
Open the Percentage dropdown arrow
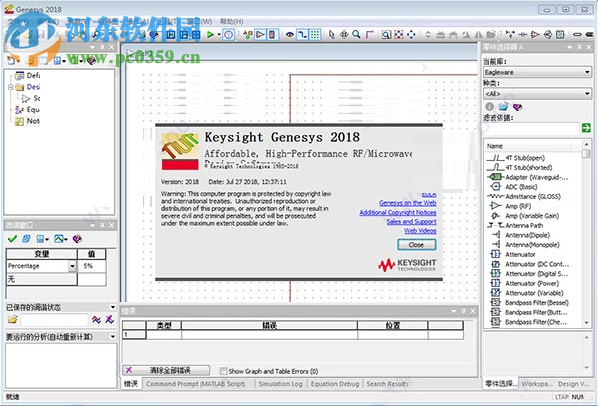point(72,266)
